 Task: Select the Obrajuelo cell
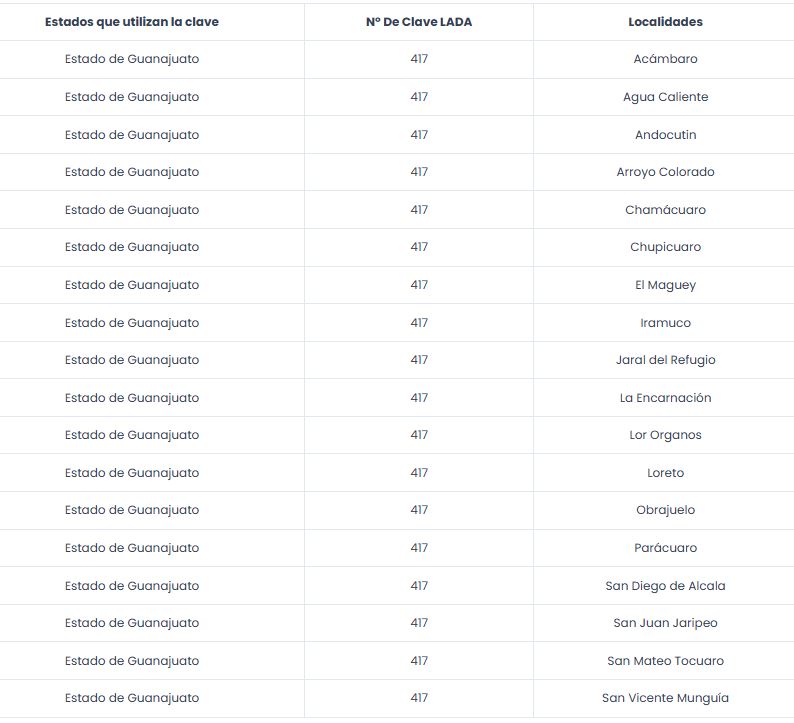[665, 510]
